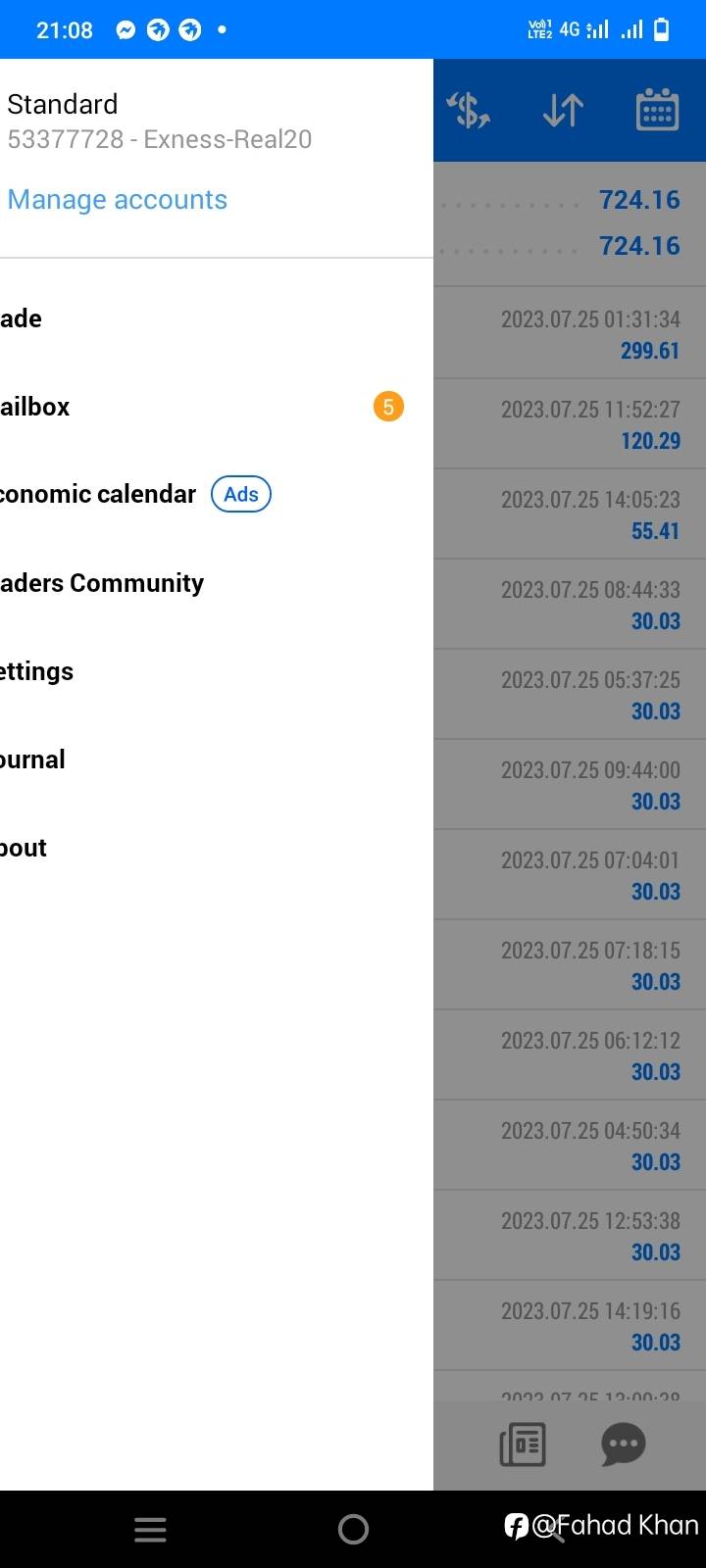Open the news icon in bottom bar

523,1445
